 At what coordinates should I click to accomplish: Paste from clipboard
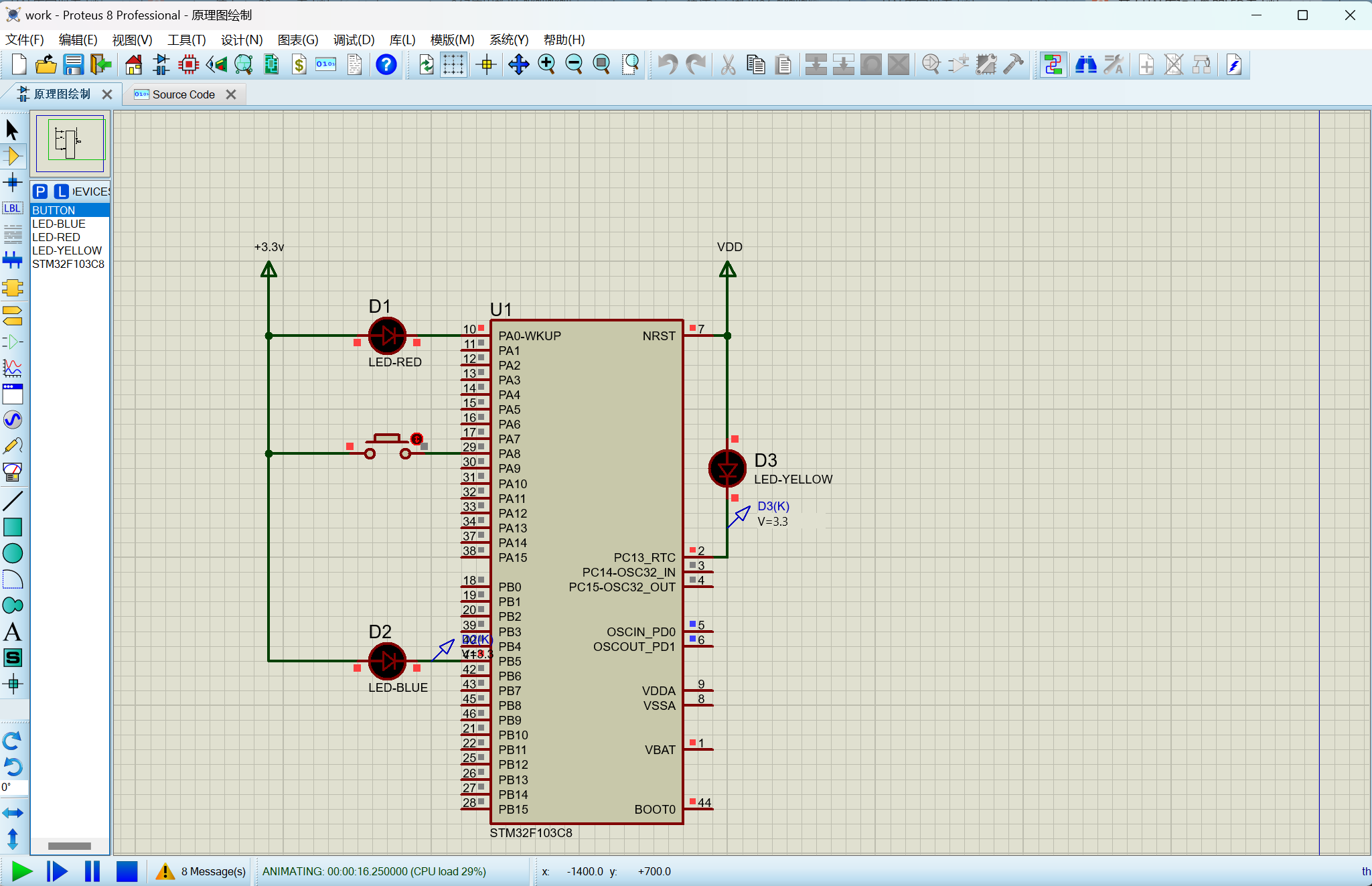(x=783, y=65)
